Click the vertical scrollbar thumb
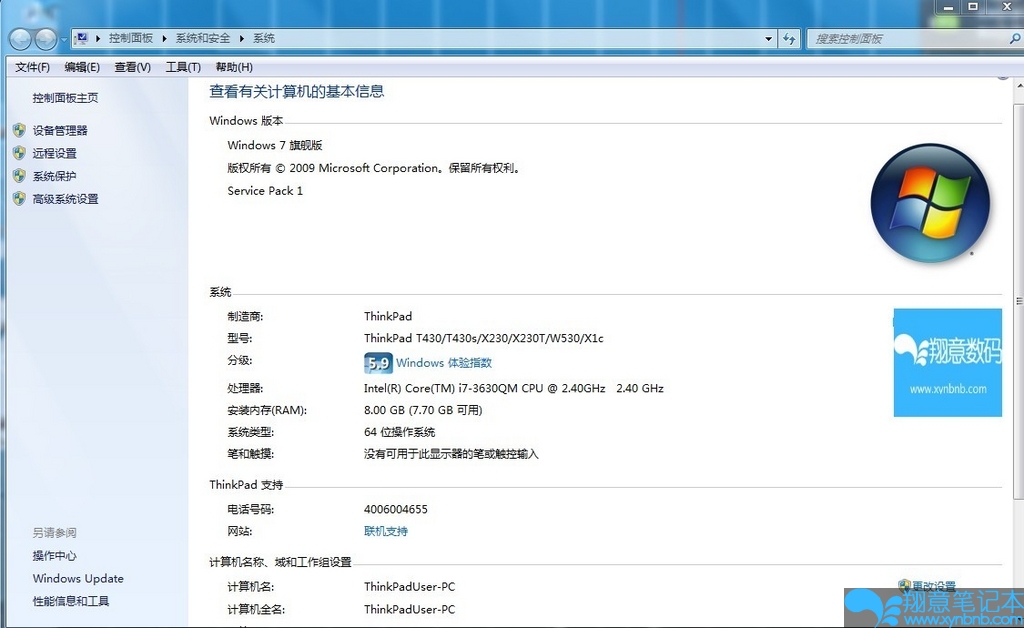Viewport: 1024px width, 628px height. (x=1019, y=300)
